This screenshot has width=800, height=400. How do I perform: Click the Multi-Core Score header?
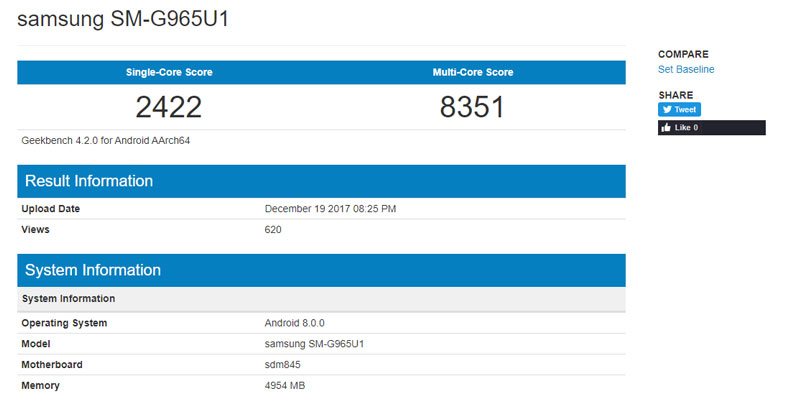473,72
